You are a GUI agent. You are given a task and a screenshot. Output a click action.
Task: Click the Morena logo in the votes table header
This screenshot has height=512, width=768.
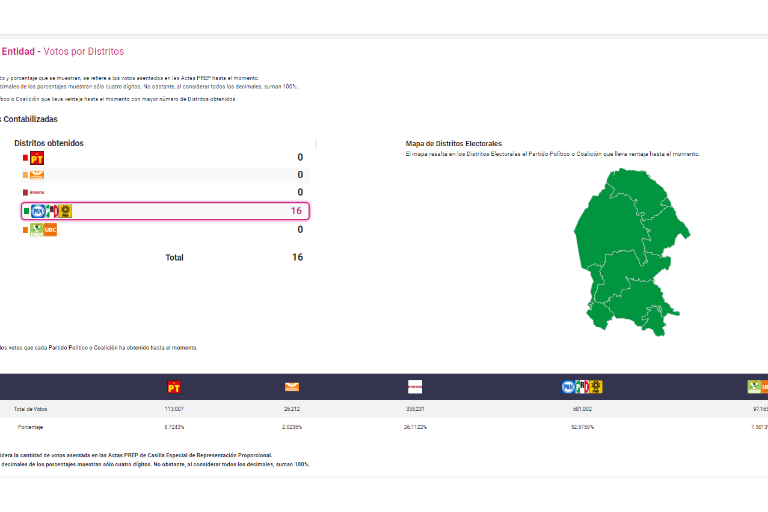(x=414, y=387)
